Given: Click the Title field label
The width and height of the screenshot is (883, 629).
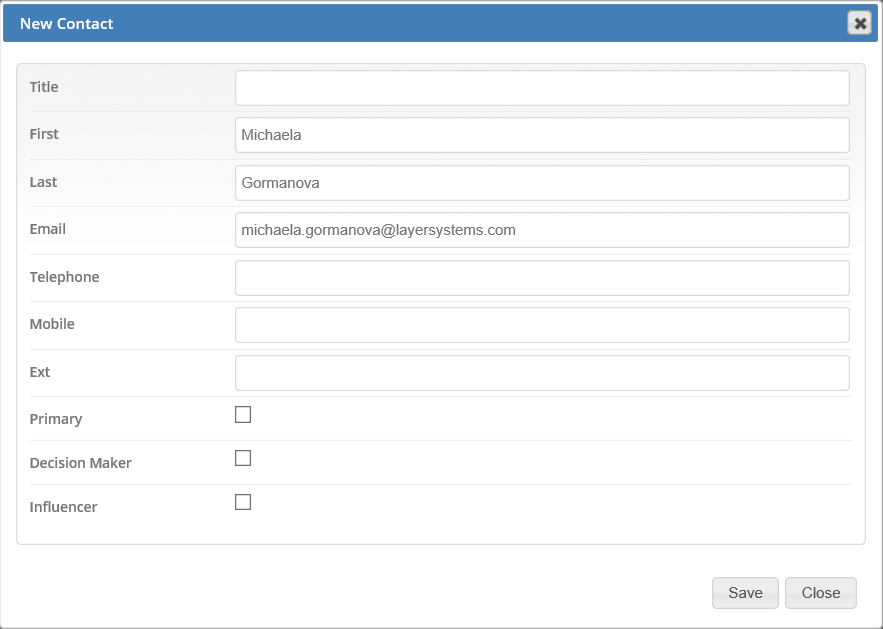Looking at the screenshot, I should [x=44, y=87].
